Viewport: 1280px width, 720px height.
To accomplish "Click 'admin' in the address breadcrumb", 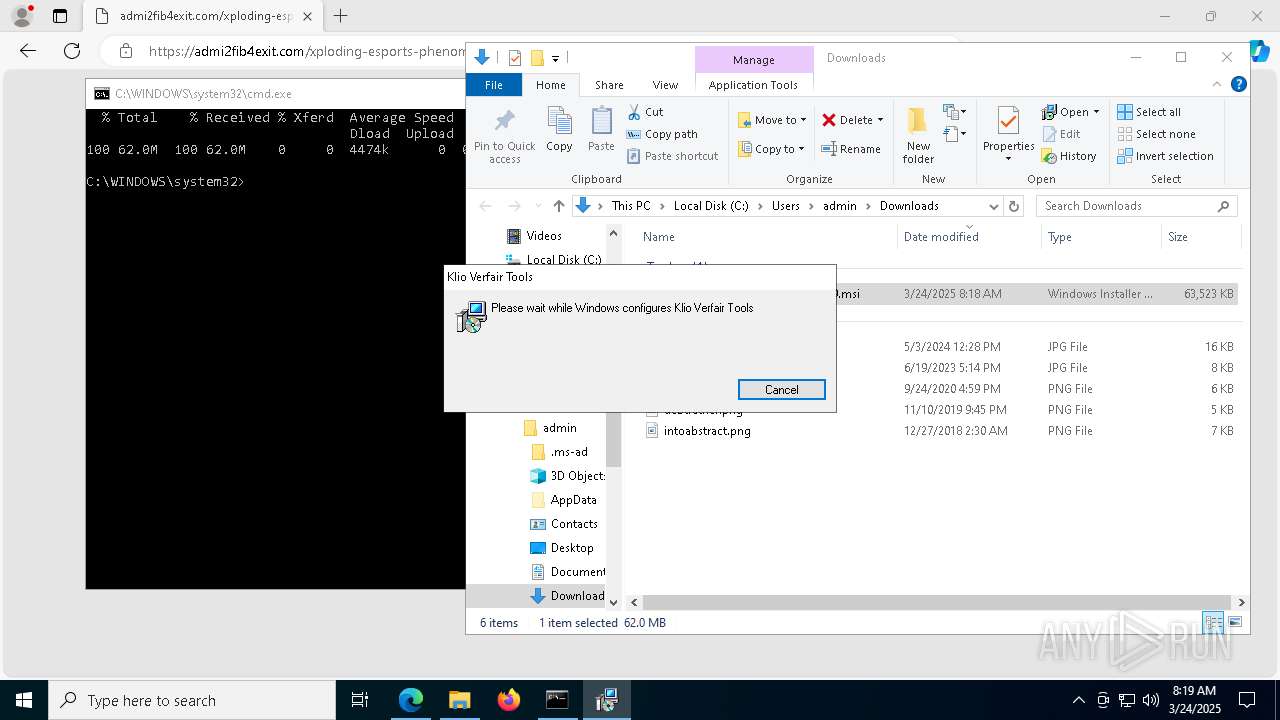I will pos(840,206).
